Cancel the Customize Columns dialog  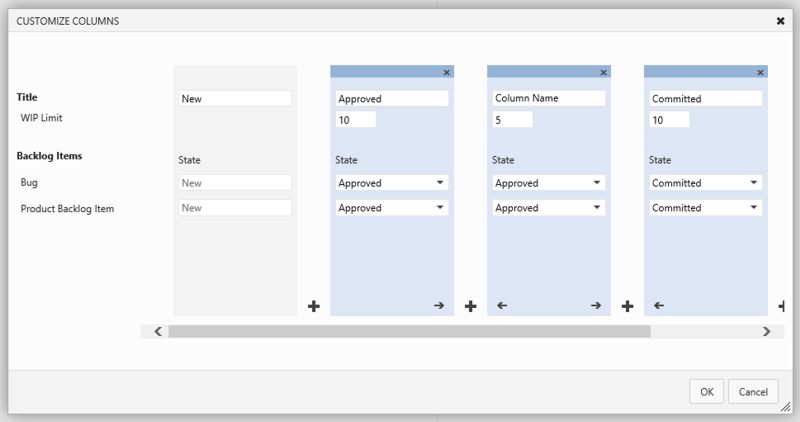753,391
